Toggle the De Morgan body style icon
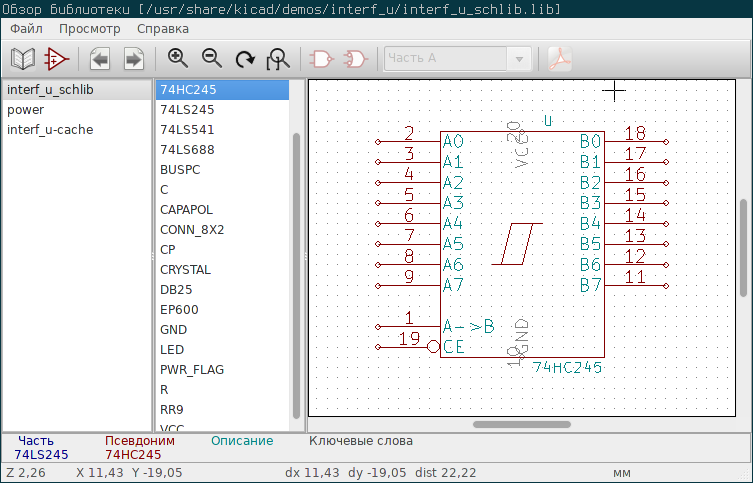The image size is (753, 483). point(355,59)
